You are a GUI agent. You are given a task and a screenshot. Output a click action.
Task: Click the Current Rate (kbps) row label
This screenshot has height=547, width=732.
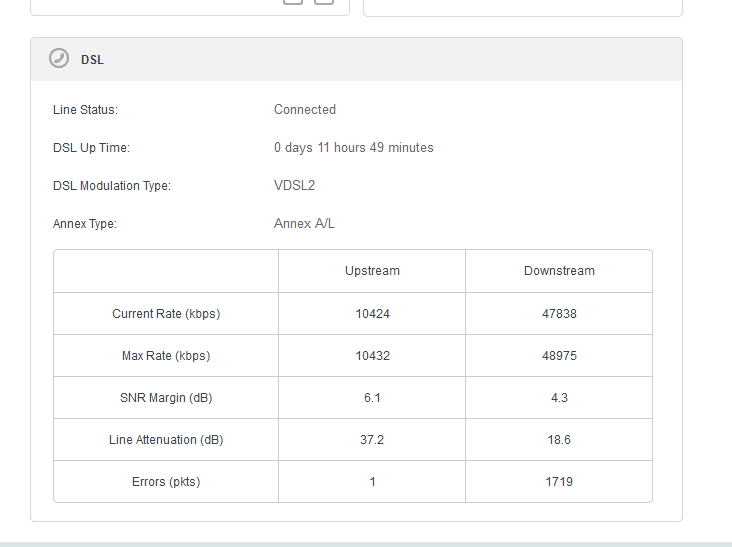pos(166,314)
